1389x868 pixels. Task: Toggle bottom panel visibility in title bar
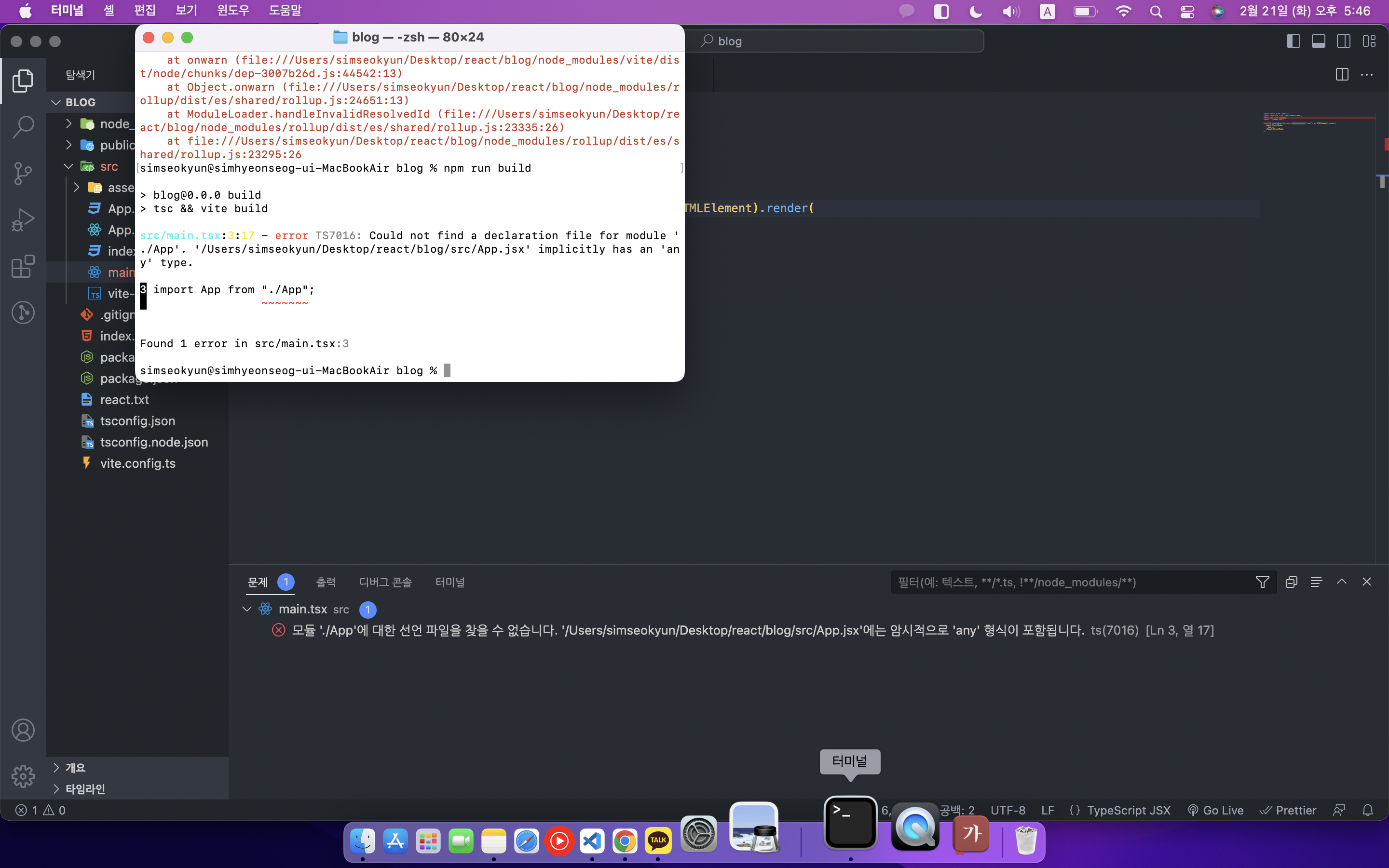(1319, 41)
